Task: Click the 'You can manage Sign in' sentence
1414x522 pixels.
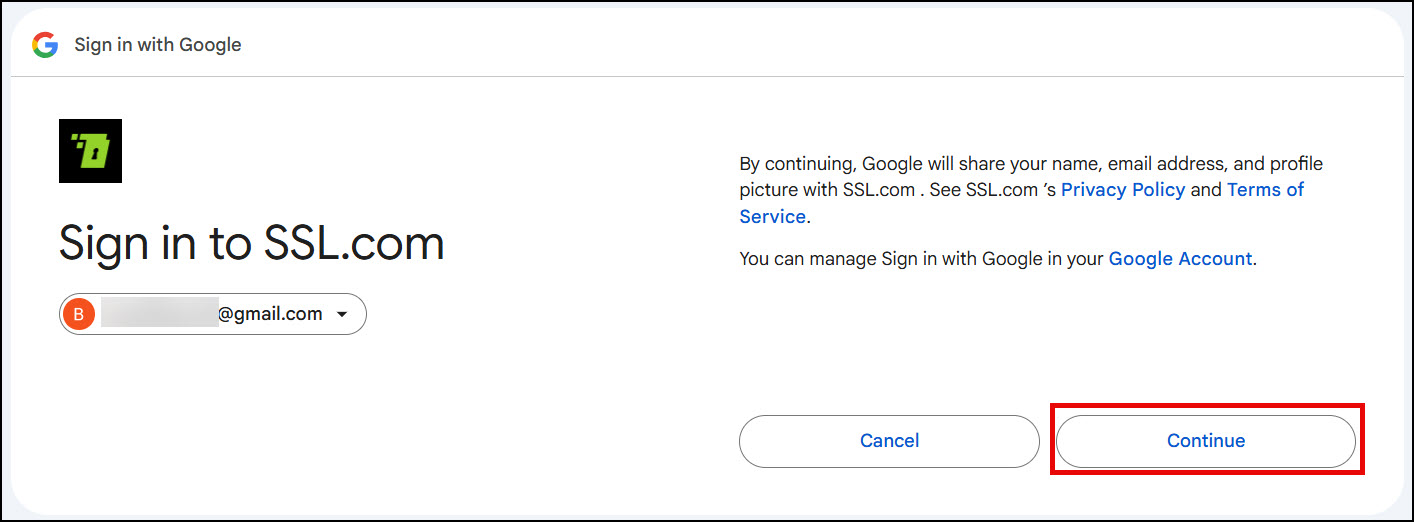Action: 998,259
